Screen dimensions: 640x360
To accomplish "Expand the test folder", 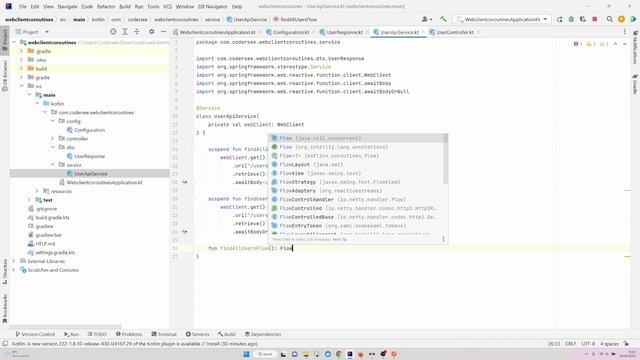I will pos(29,200).
